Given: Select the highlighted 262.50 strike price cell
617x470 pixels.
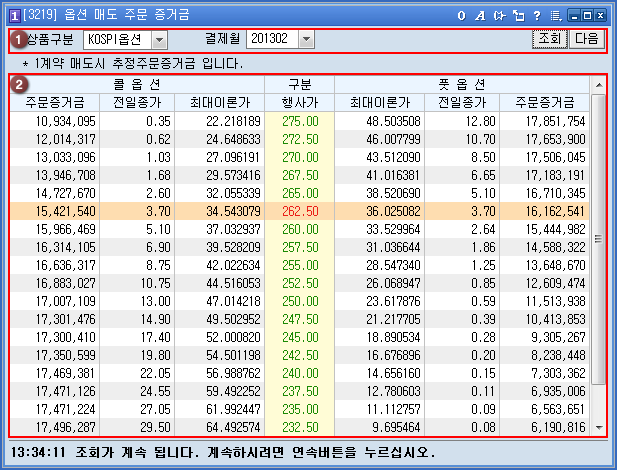Looking at the screenshot, I should click(300, 211).
